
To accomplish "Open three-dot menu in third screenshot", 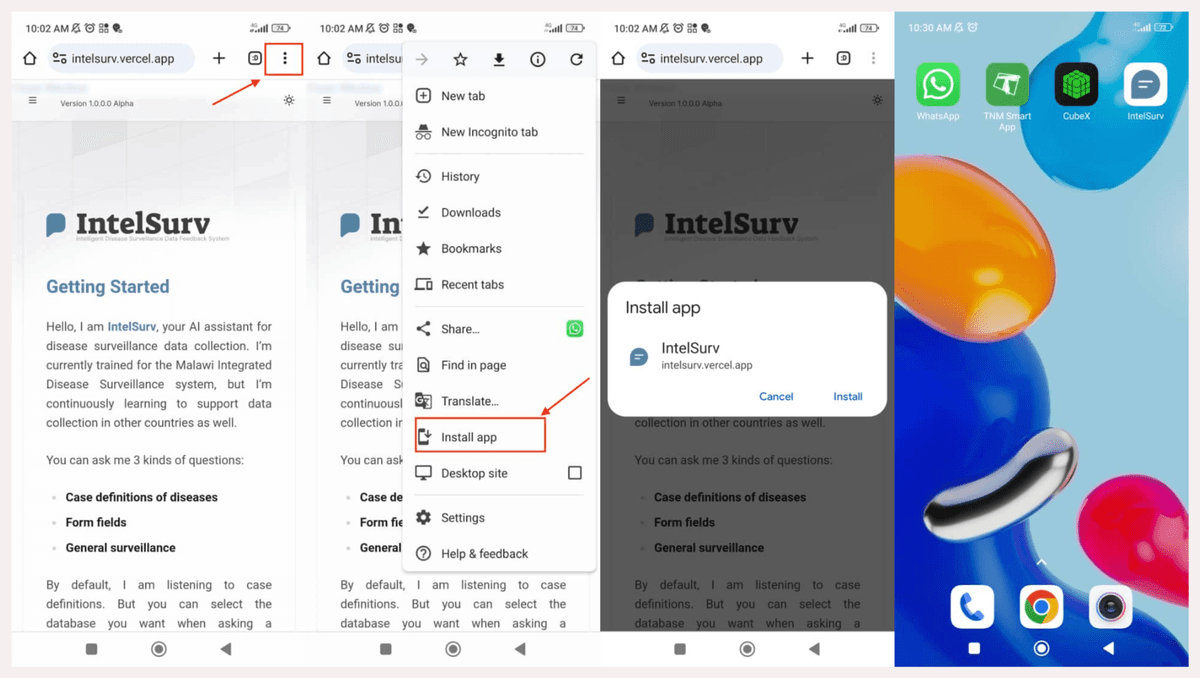I will [873, 59].
